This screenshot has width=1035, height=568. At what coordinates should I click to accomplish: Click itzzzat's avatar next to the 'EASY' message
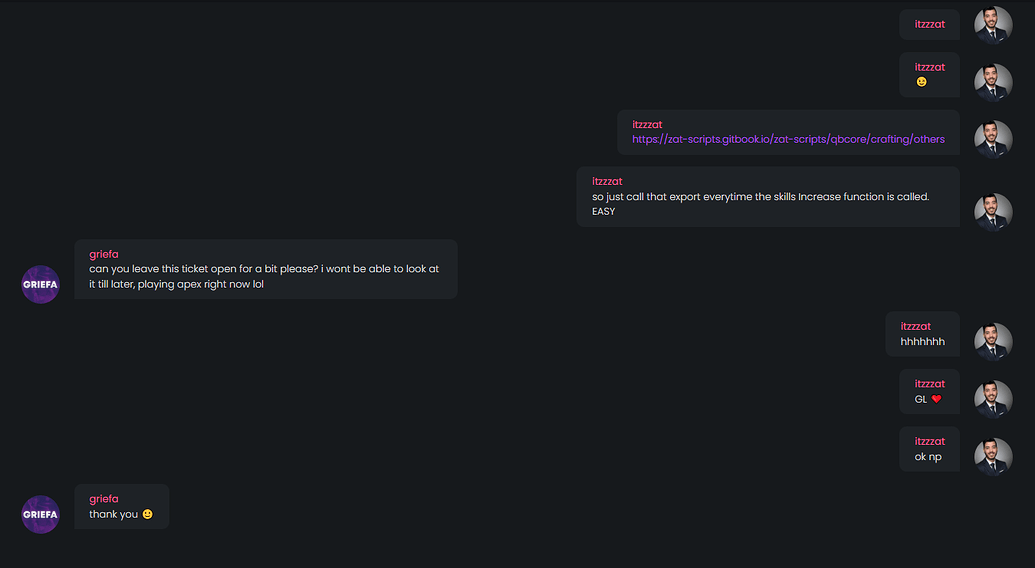[x=993, y=212]
